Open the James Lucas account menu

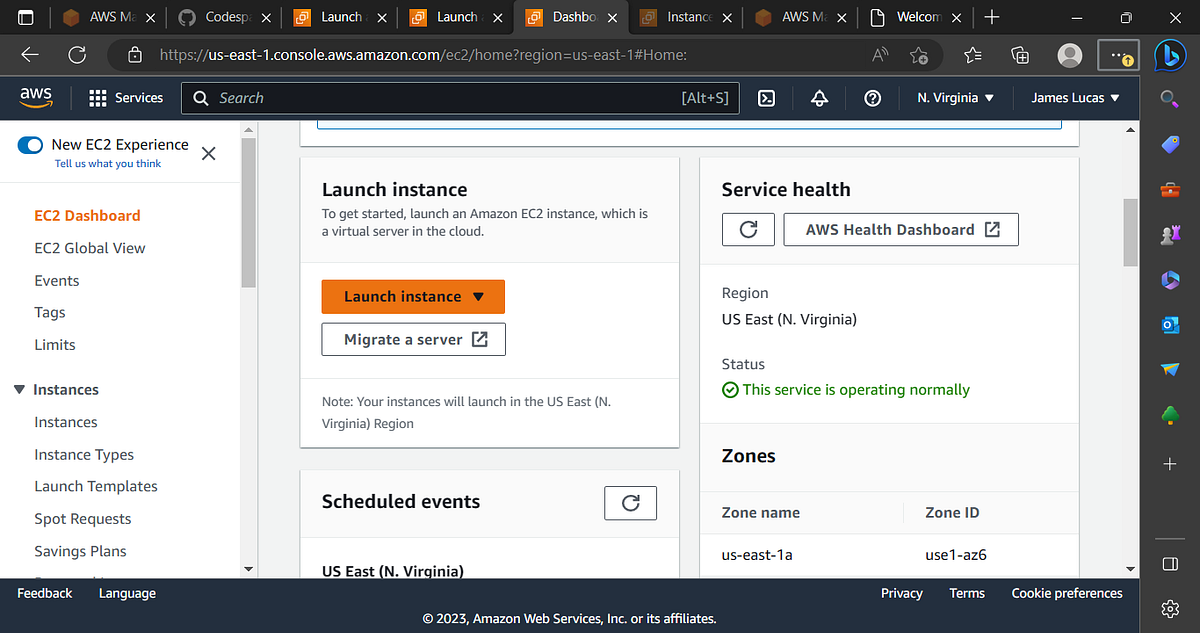pyautogui.click(x=1075, y=97)
